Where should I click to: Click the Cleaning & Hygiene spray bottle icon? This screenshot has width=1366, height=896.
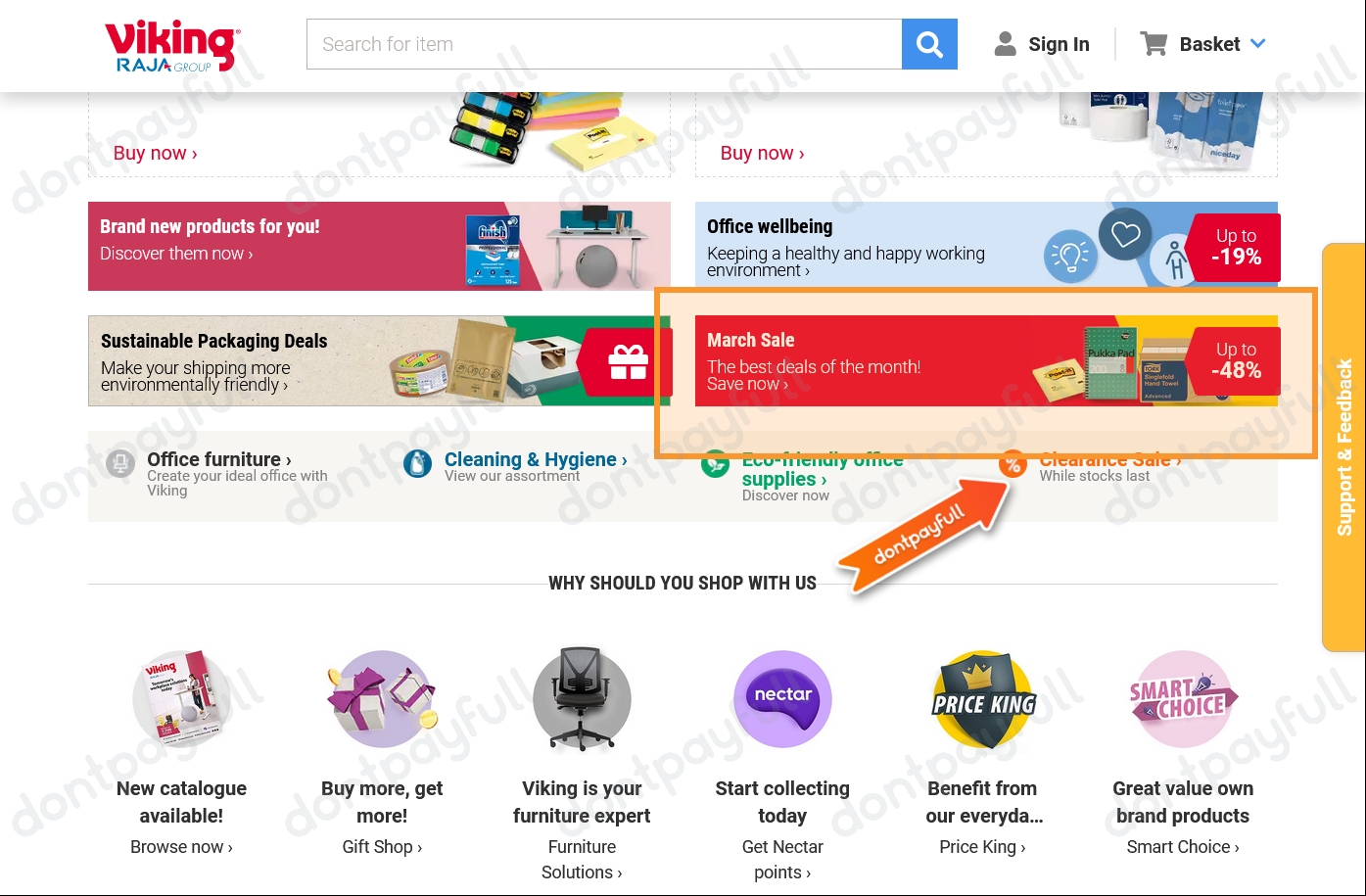pyautogui.click(x=417, y=463)
